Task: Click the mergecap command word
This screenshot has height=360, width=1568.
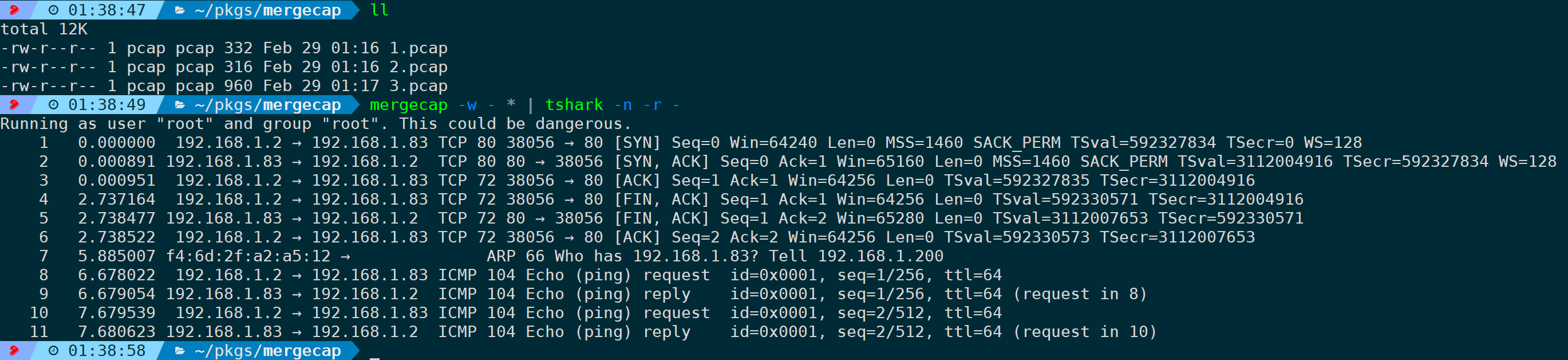Action: coord(408,105)
